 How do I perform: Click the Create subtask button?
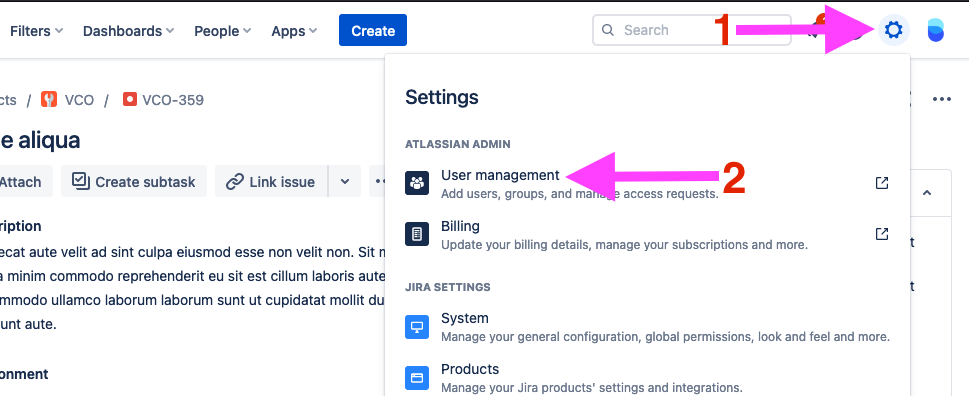(133, 182)
